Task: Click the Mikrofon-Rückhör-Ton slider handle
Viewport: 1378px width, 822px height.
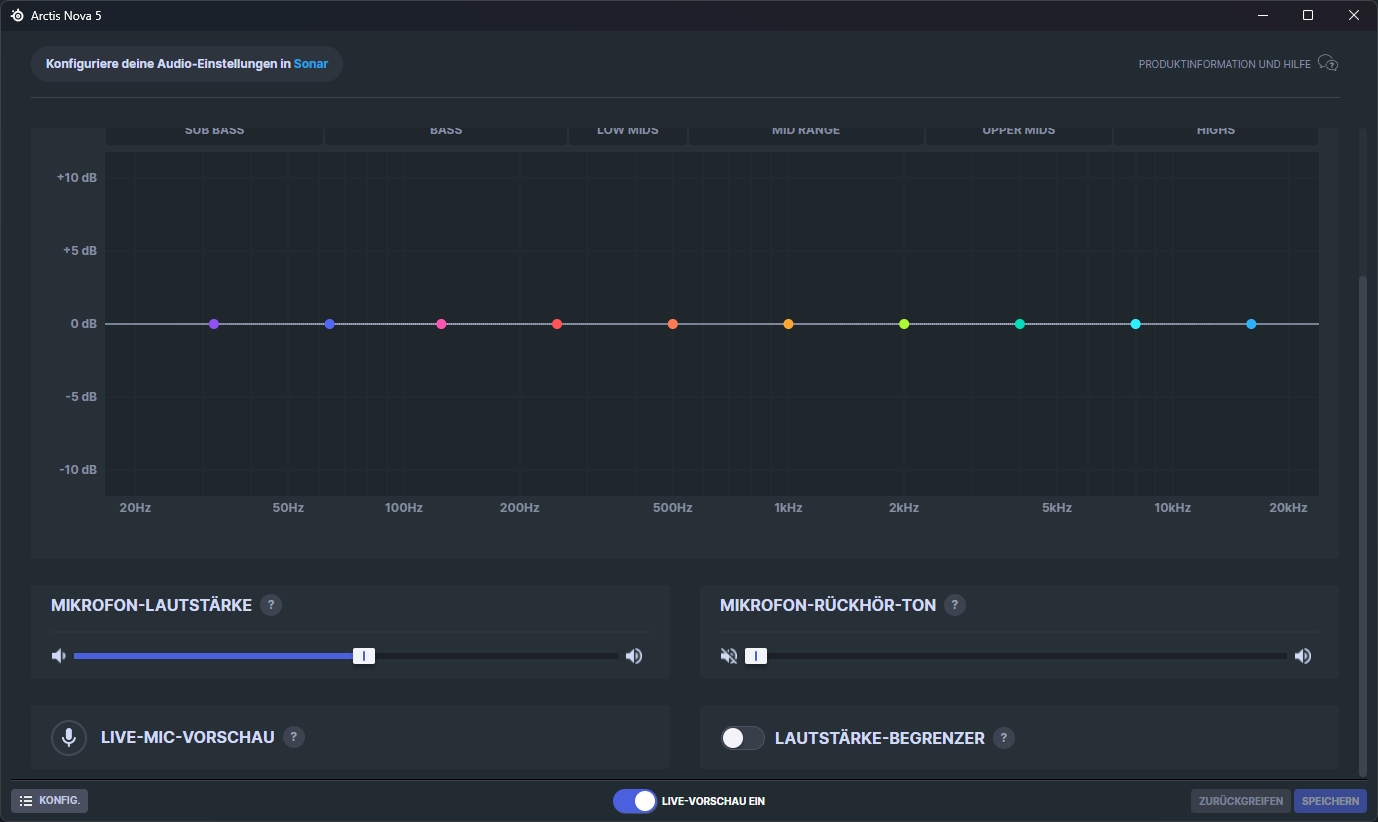Action: pos(756,656)
